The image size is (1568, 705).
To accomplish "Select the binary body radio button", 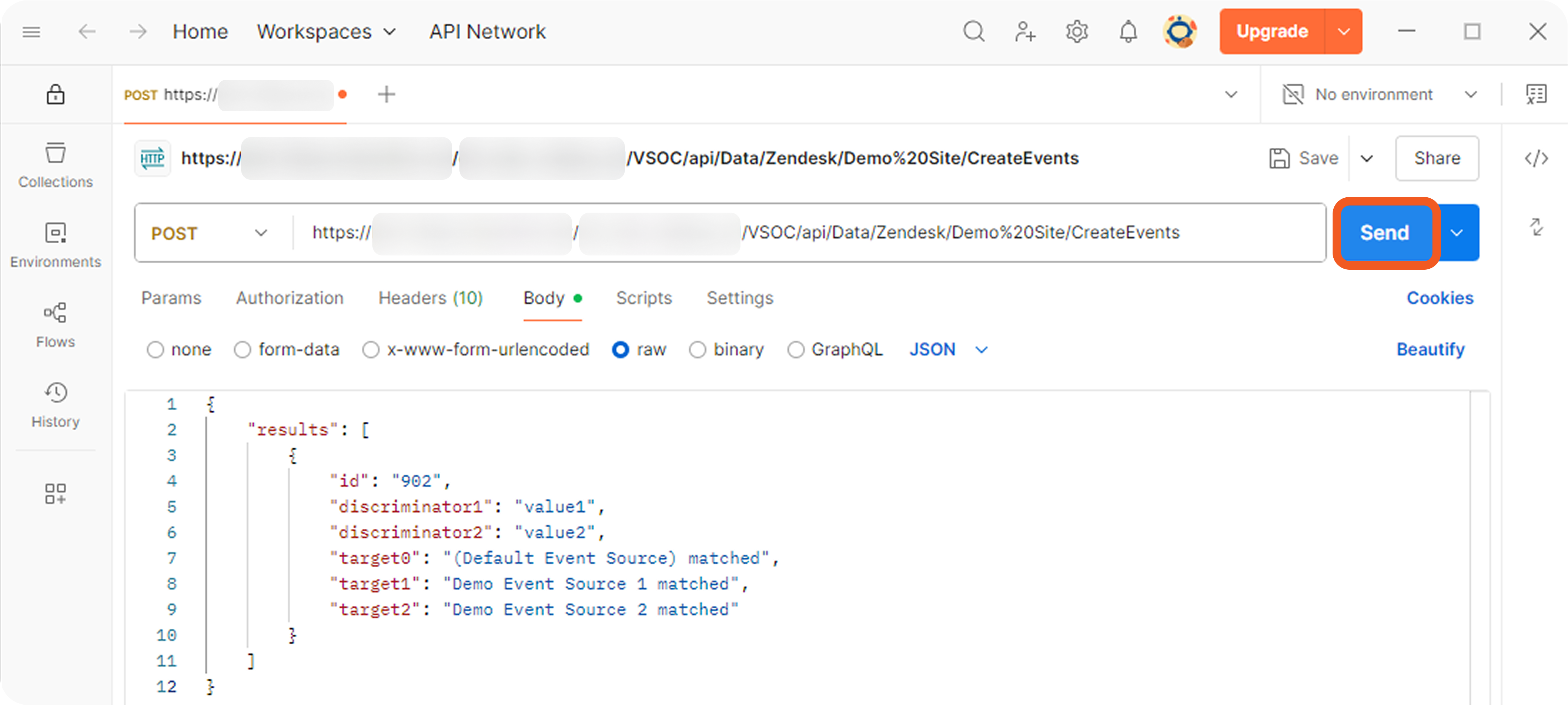I will click(698, 349).
